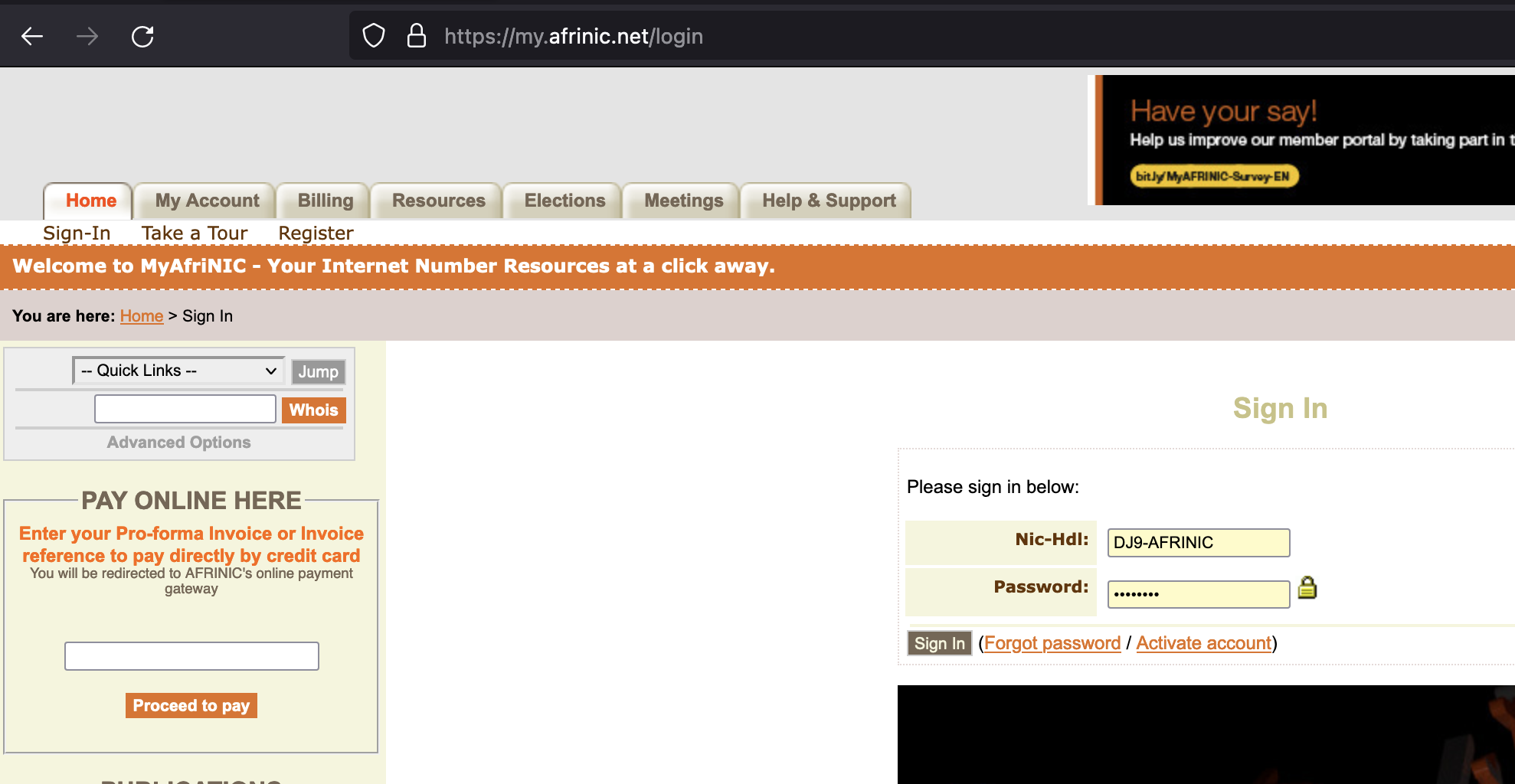Image resolution: width=1515 pixels, height=784 pixels.
Task: Open the tracking protection shield icon
Action: click(374, 36)
